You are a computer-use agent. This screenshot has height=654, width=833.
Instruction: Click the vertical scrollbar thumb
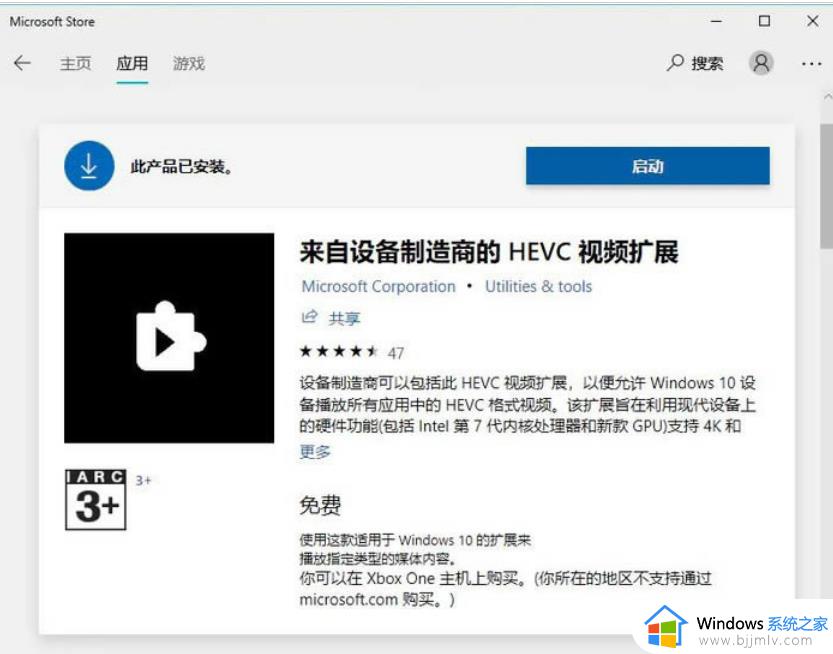click(x=827, y=186)
